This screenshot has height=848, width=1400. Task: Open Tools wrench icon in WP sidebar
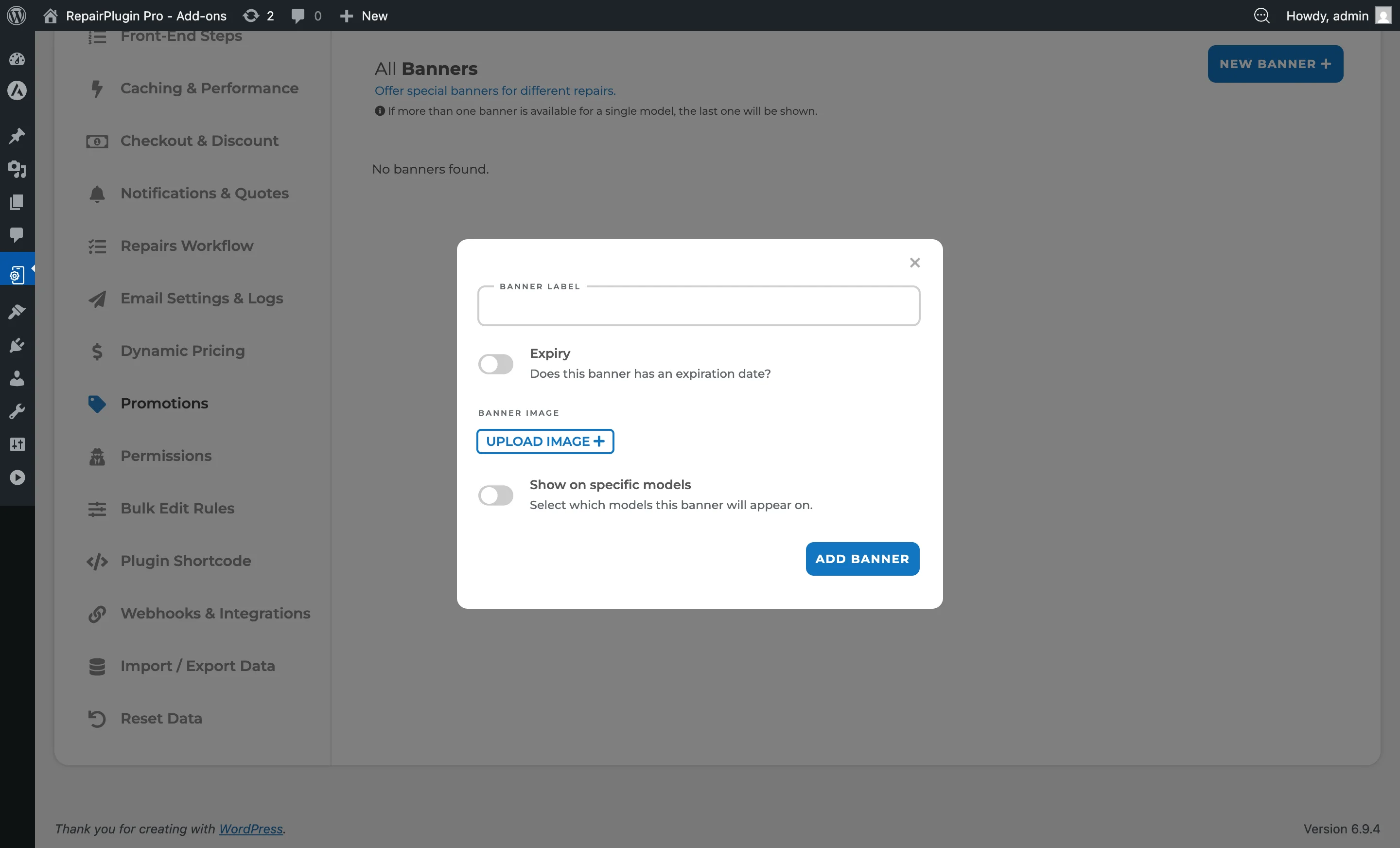click(x=17, y=411)
